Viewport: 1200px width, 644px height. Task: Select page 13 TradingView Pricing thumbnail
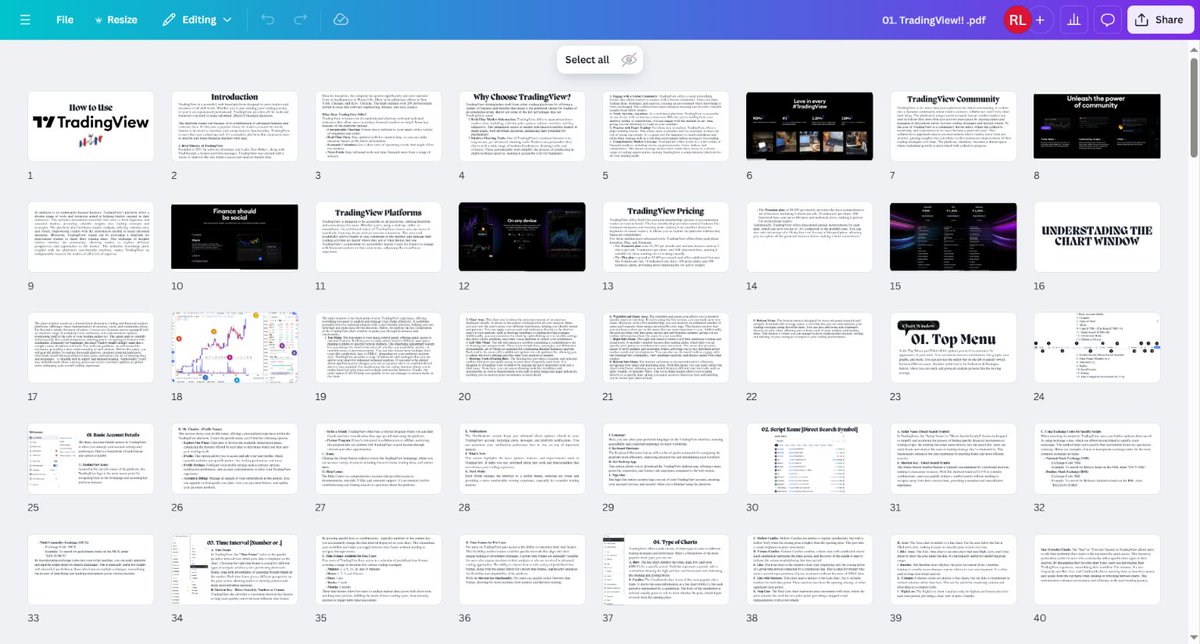click(x=665, y=237)
